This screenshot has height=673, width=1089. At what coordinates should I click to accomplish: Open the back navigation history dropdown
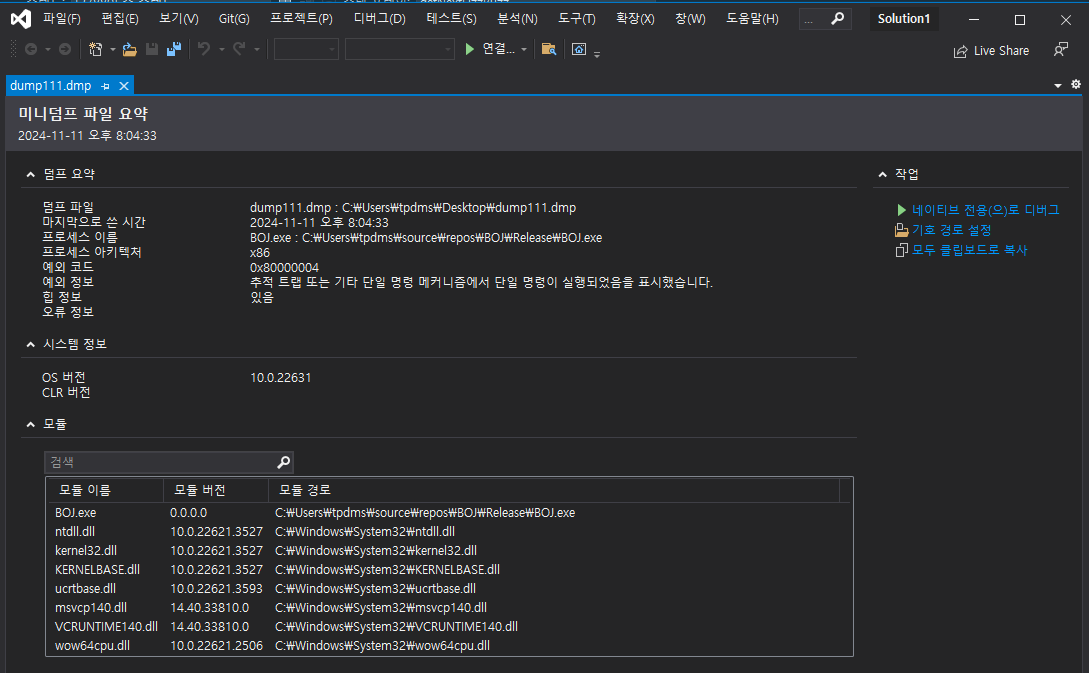coord(48,49)
